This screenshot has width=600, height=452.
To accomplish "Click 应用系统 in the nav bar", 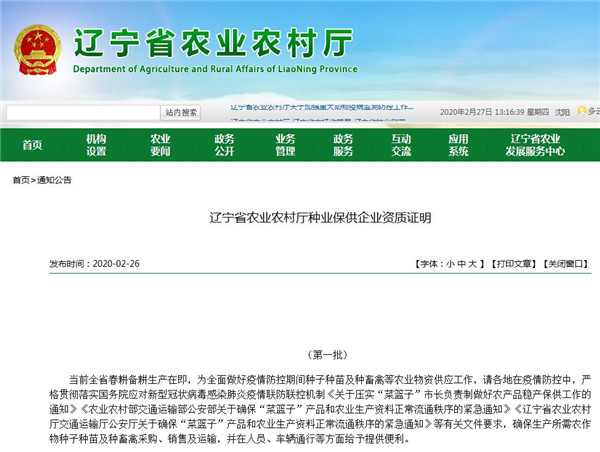I will [458, 145].
